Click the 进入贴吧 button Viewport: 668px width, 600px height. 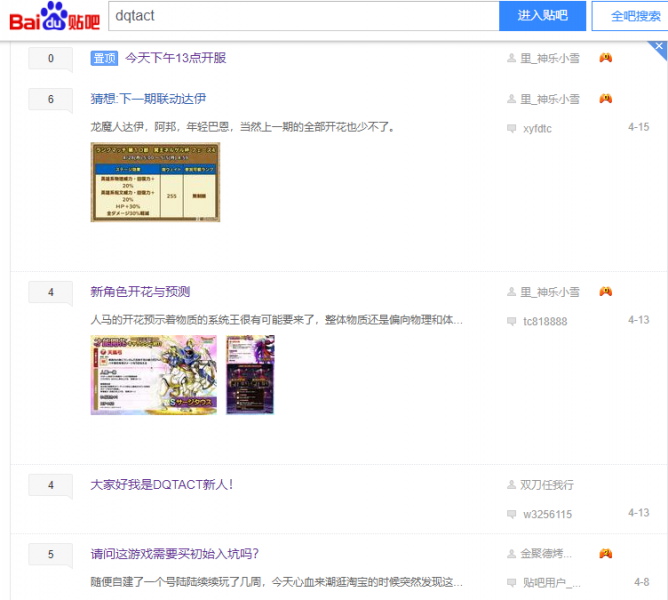[542, 16]
